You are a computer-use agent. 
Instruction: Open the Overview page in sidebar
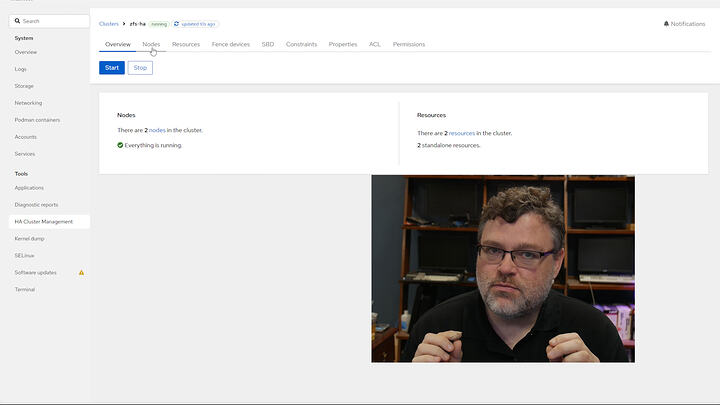point(26,52)
